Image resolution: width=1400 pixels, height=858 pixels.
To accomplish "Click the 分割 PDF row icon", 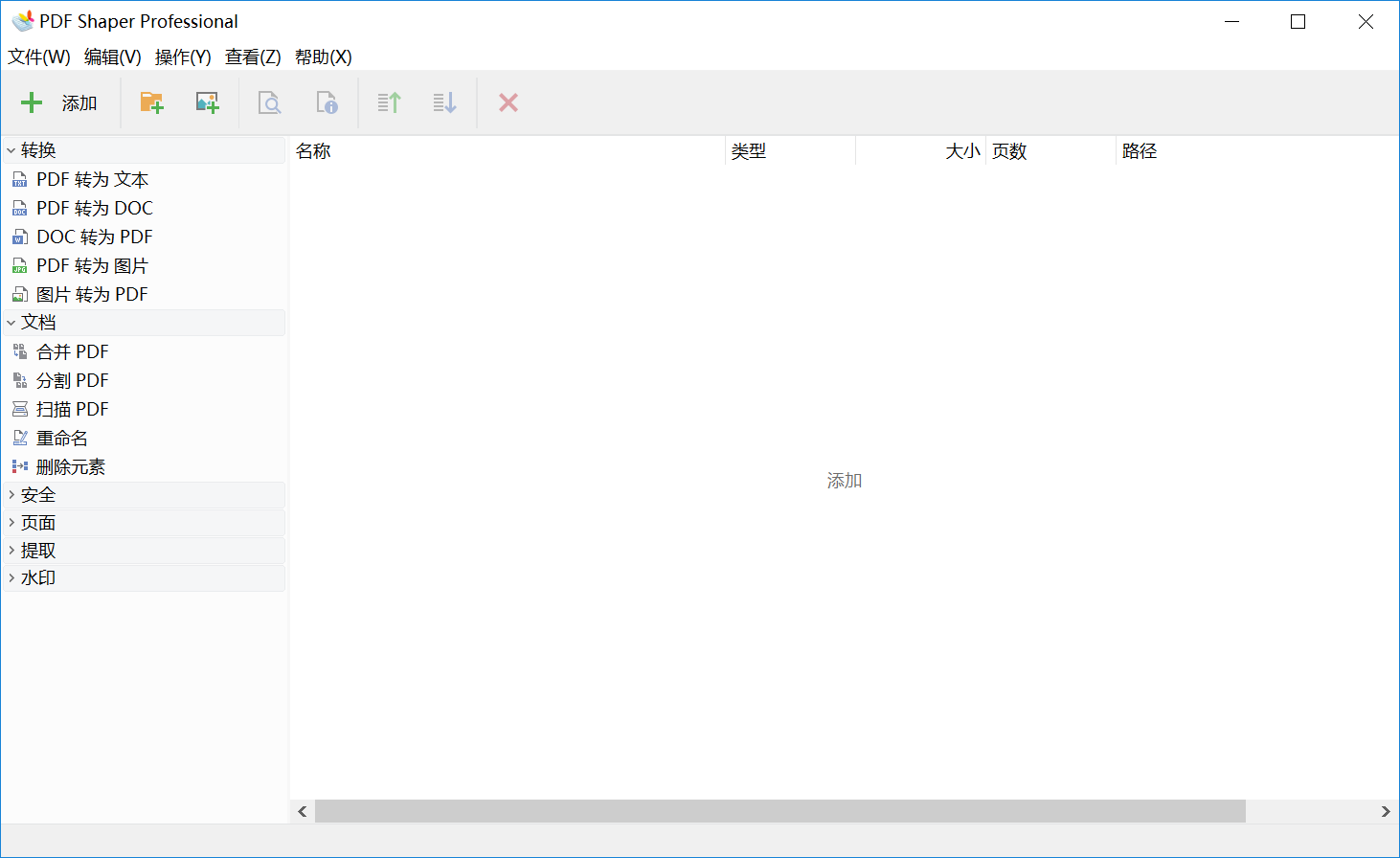I will tap(20, 381).
